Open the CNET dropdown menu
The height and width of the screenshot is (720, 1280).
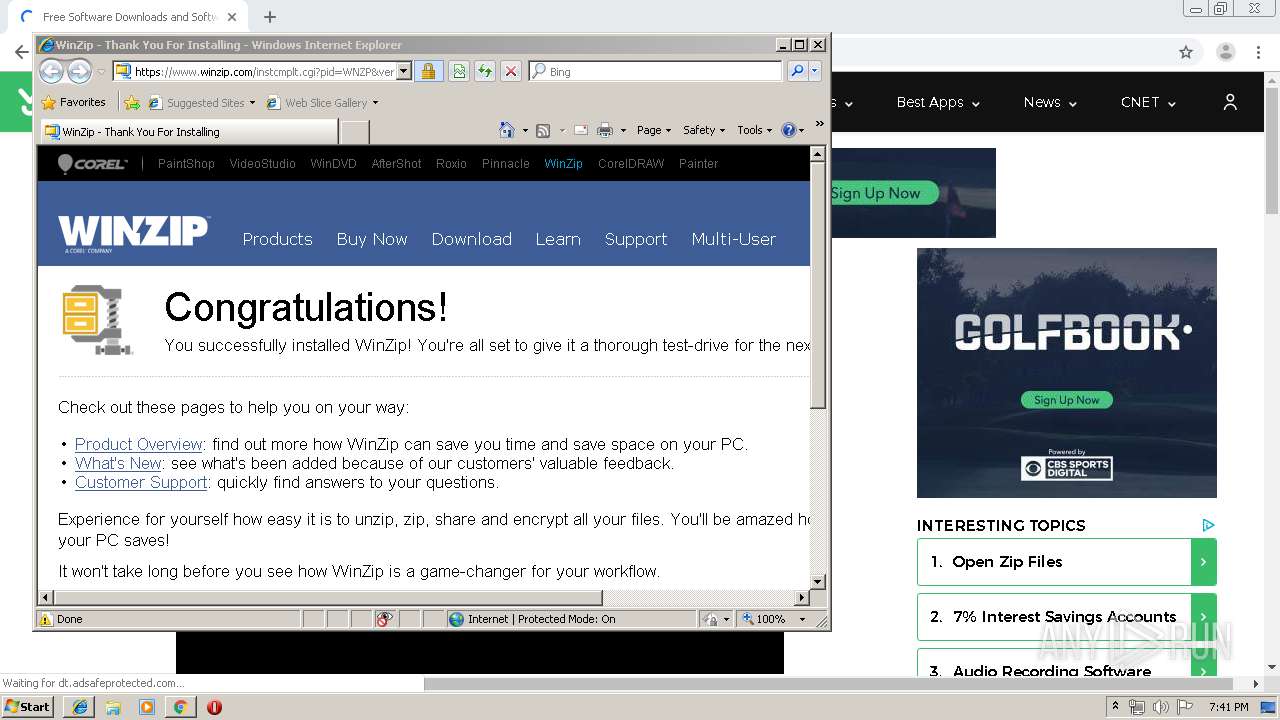tap(1148, 102)
